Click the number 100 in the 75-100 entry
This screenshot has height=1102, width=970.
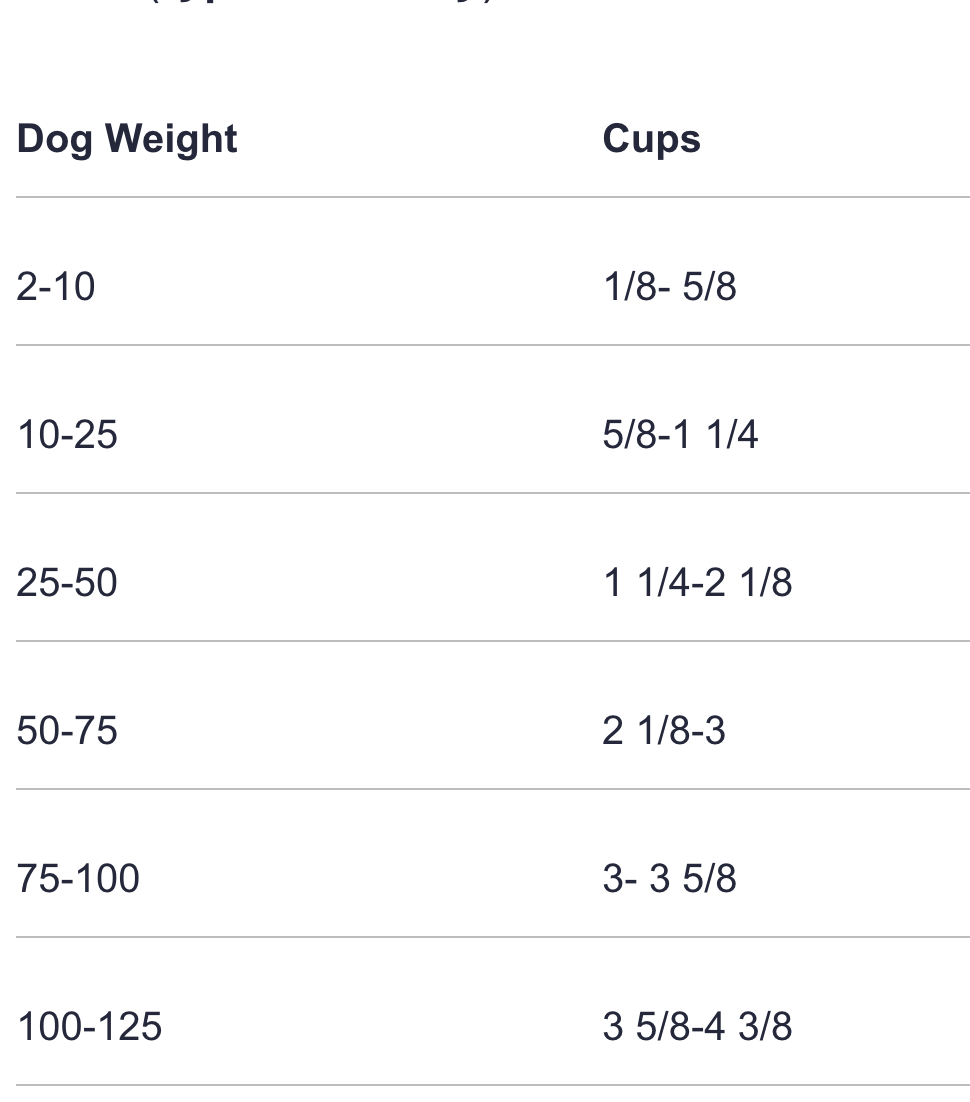(x=106, y=879)
